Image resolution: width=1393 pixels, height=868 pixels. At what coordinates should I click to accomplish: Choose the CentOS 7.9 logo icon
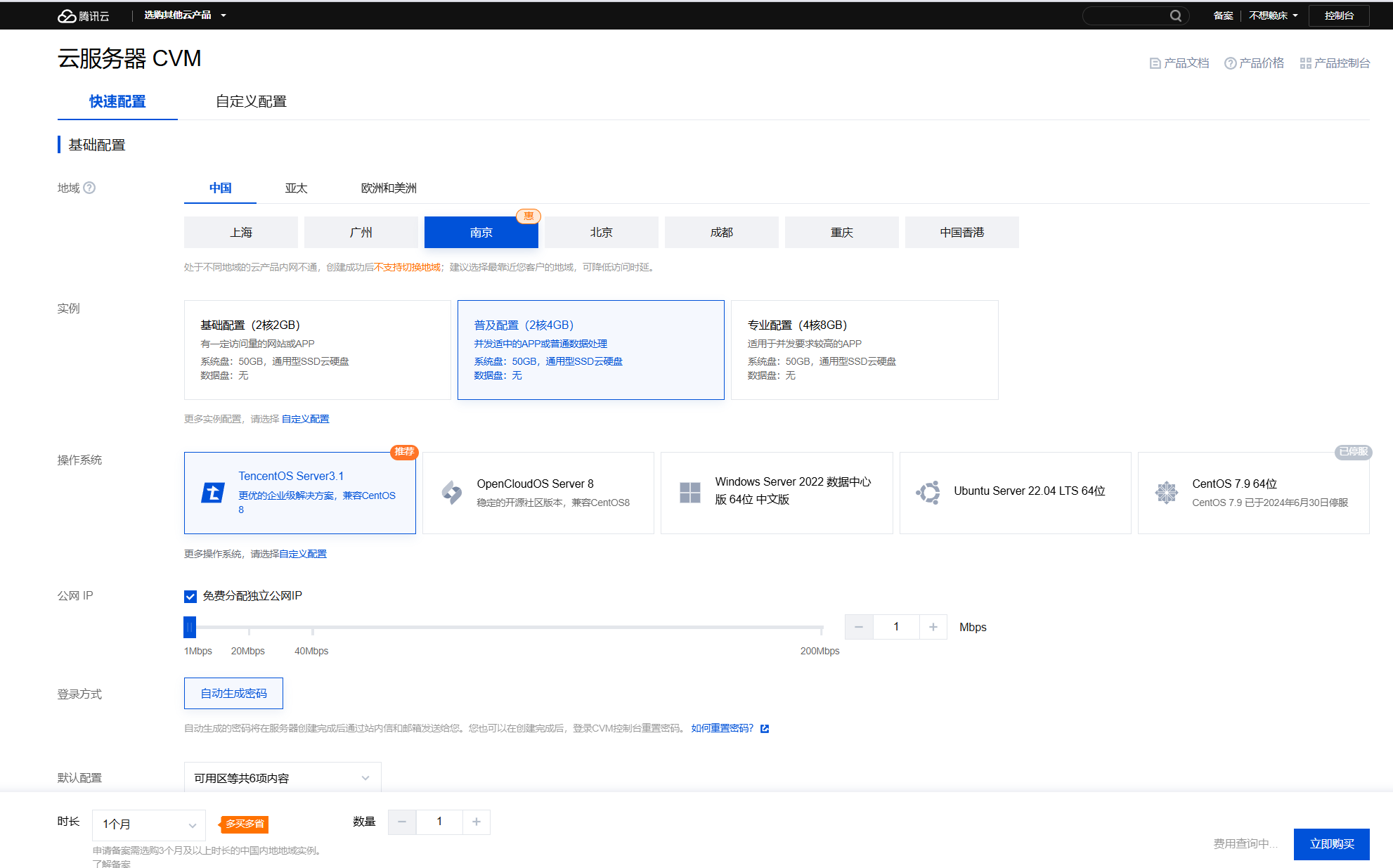tap(1166, 493)
